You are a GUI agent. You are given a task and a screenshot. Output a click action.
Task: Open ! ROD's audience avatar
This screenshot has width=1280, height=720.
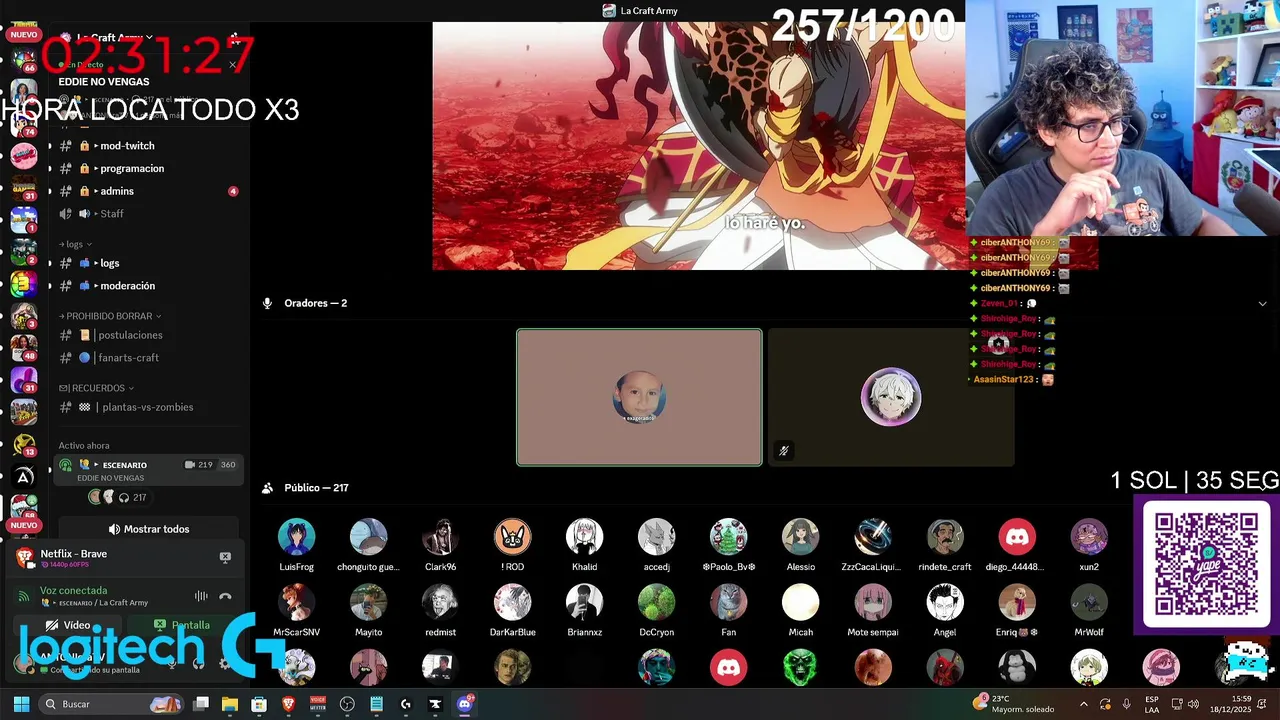(x=512, y=537)
